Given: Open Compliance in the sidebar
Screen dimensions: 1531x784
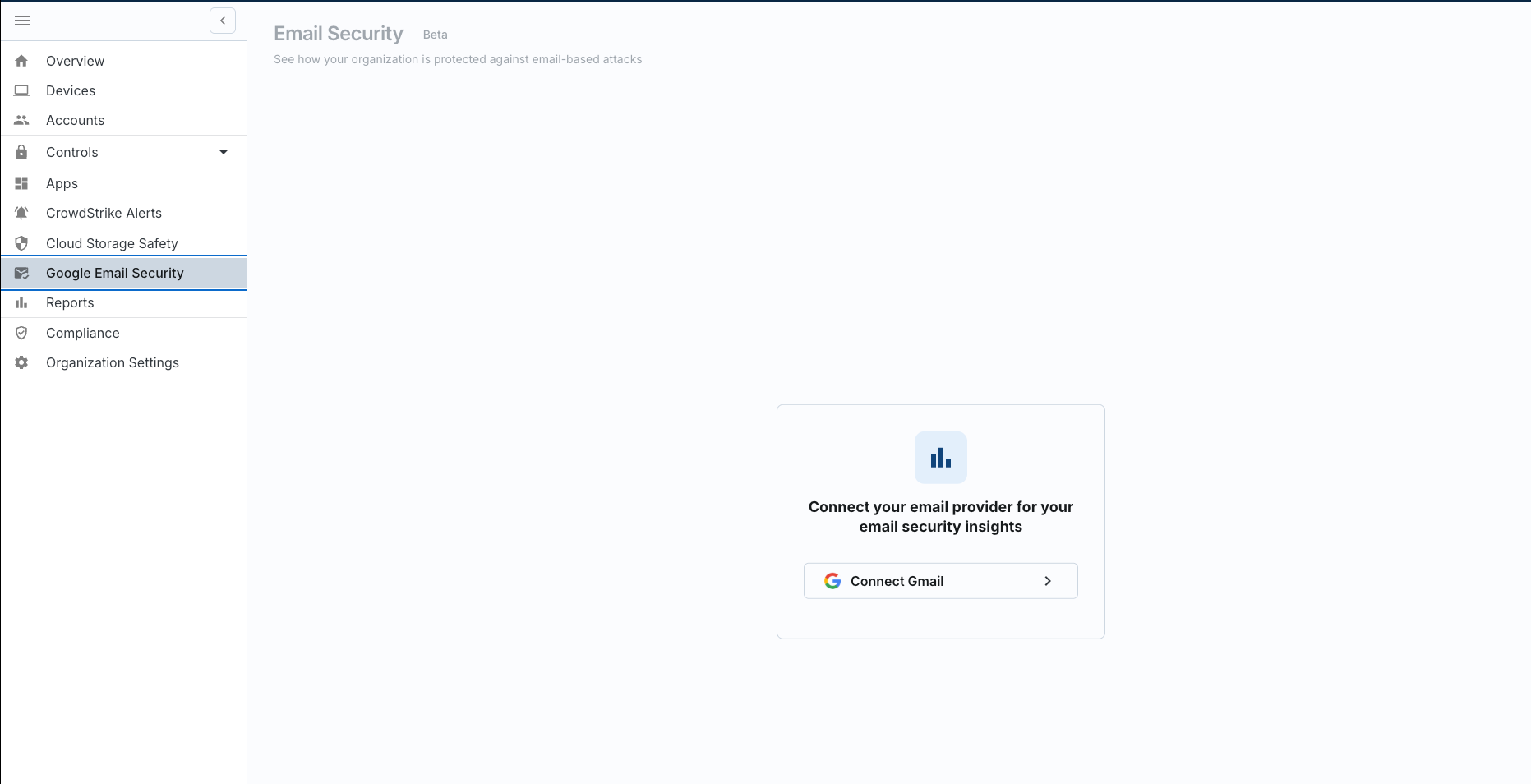Looking at the screenshot, I should (123, 333).
